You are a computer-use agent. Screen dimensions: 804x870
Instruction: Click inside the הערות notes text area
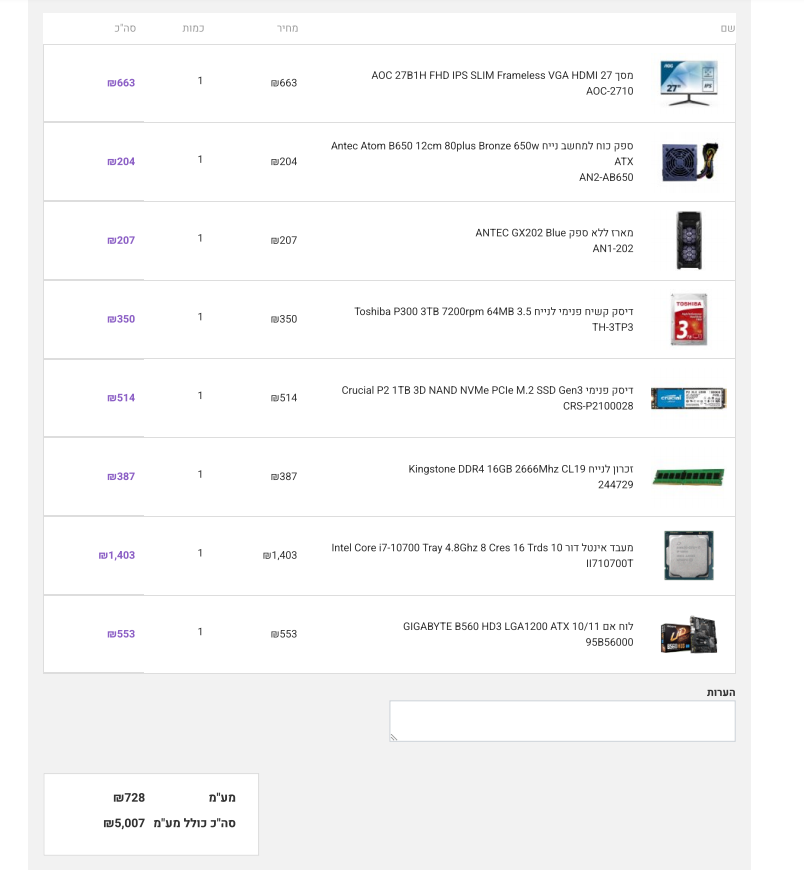click(x=562, y=721)
